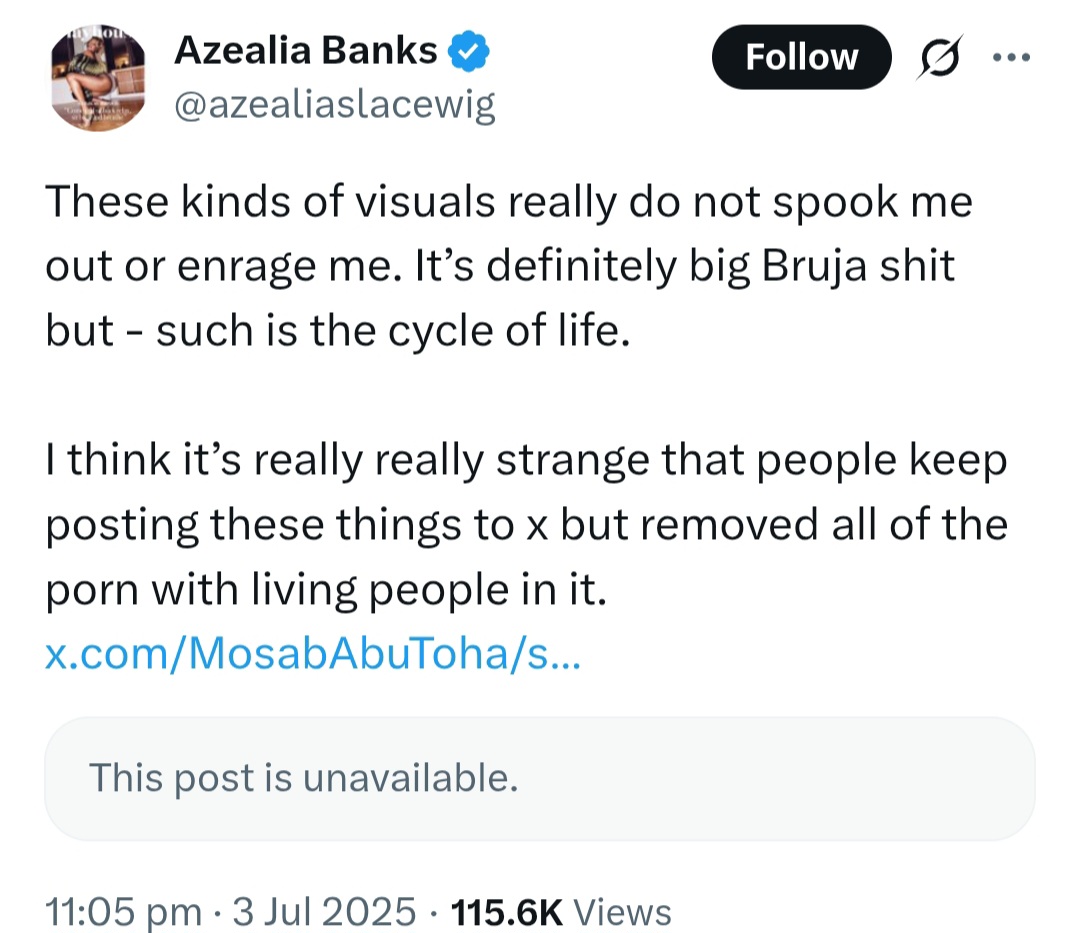The width and height of the screenshot is (1080, 933).
Task: Click the "Views" label
Action: 623,911
